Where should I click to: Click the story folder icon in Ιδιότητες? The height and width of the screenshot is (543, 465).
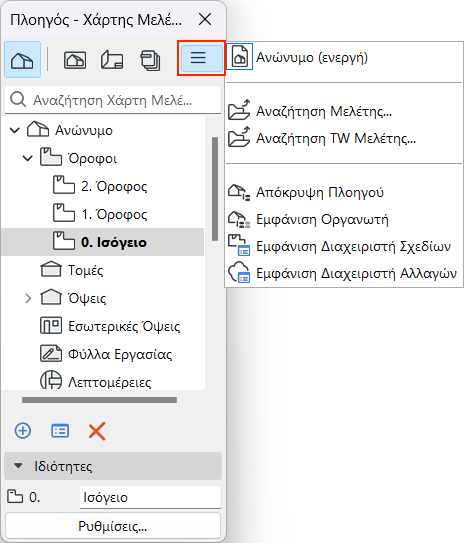(x=15, y=496)
